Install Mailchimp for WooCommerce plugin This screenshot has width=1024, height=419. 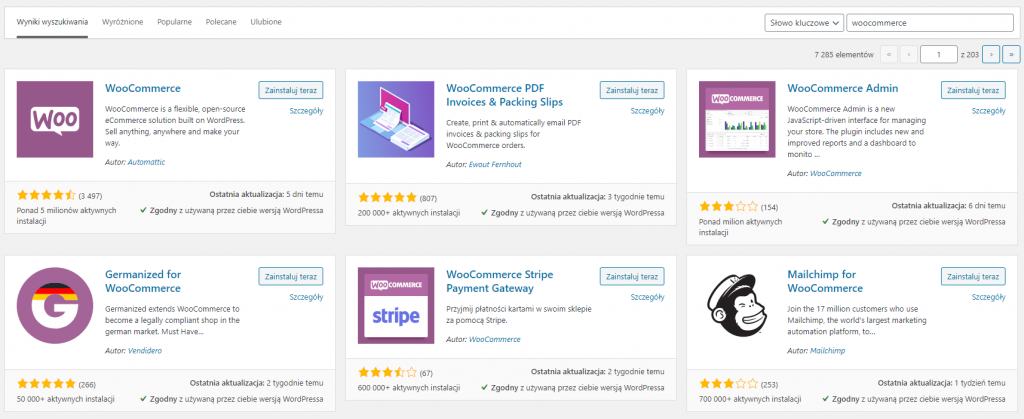pyautogui.click(x=973, y=276)
